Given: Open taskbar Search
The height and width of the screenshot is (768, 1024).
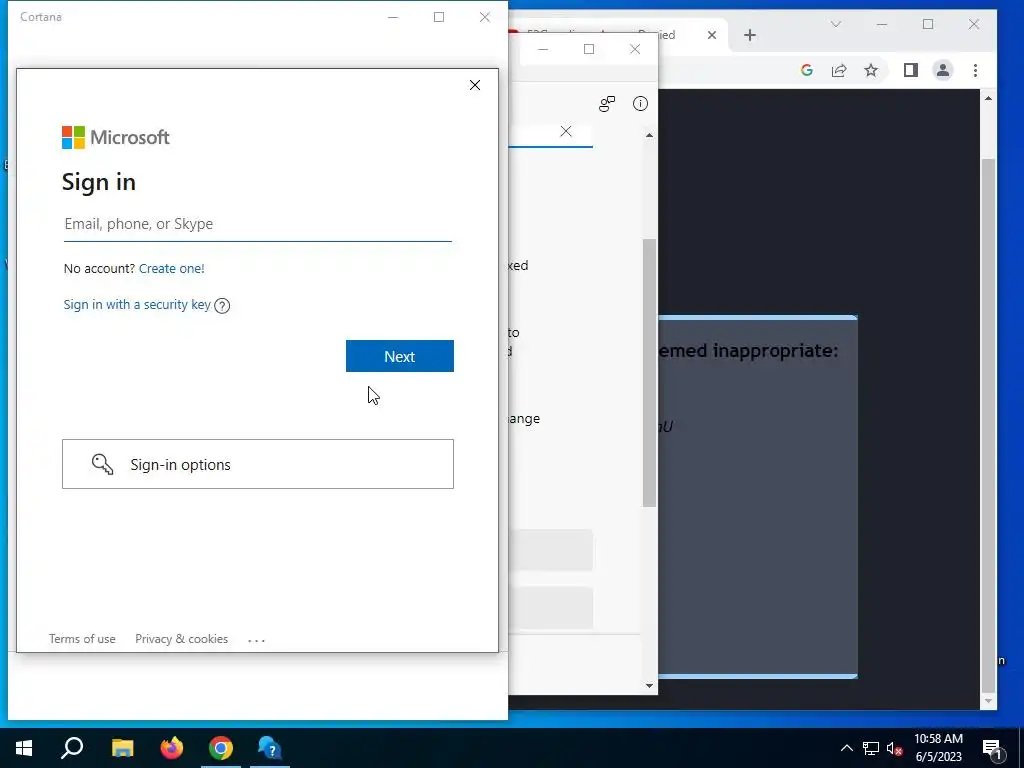Looking at the screenshot, I should [x=72, y=748].
